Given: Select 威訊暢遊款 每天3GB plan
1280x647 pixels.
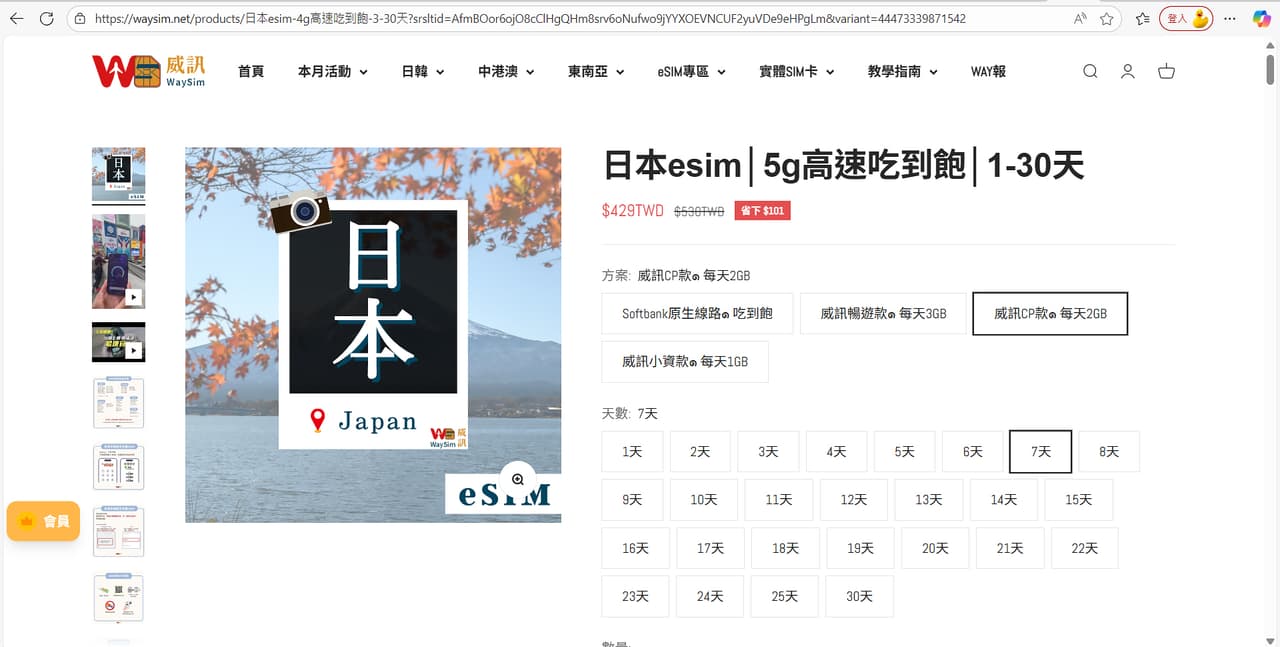Looking at the screenshot, I should (883, 313).
